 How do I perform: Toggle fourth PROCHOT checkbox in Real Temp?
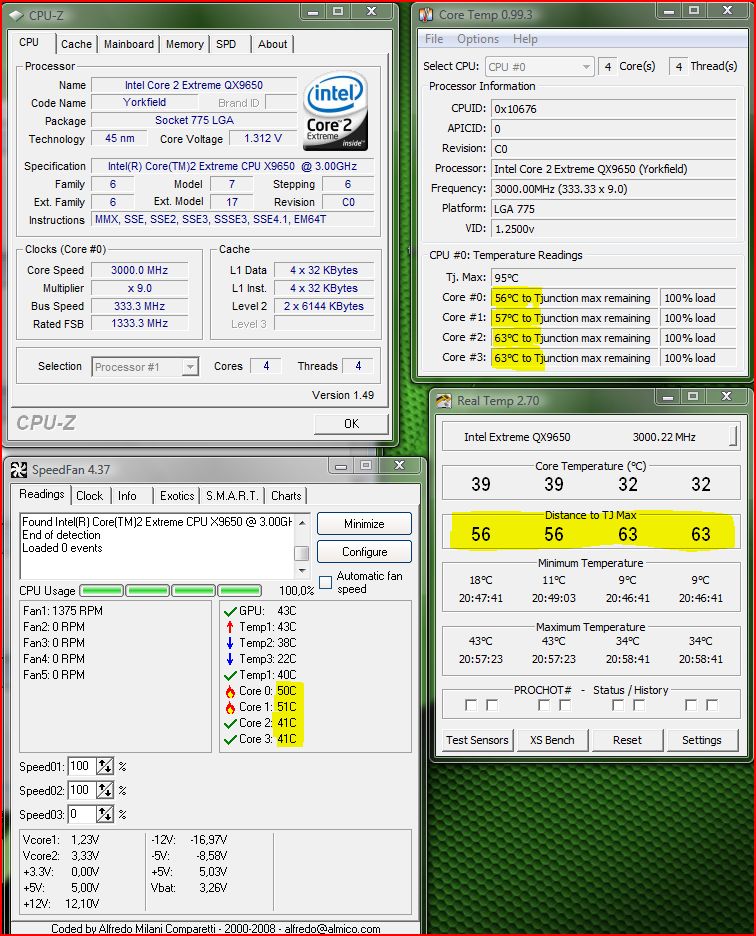565,705
